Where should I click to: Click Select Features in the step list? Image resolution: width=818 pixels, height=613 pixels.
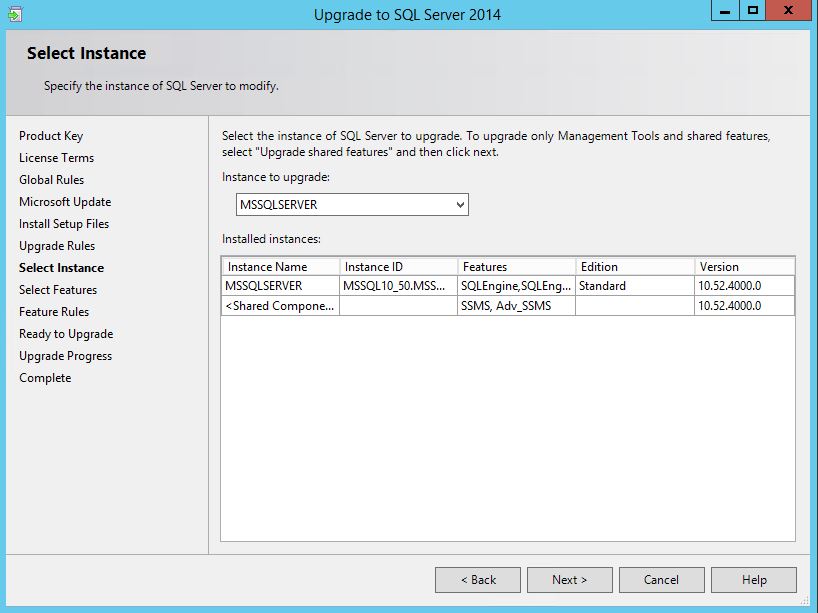[x=58, y=290]
